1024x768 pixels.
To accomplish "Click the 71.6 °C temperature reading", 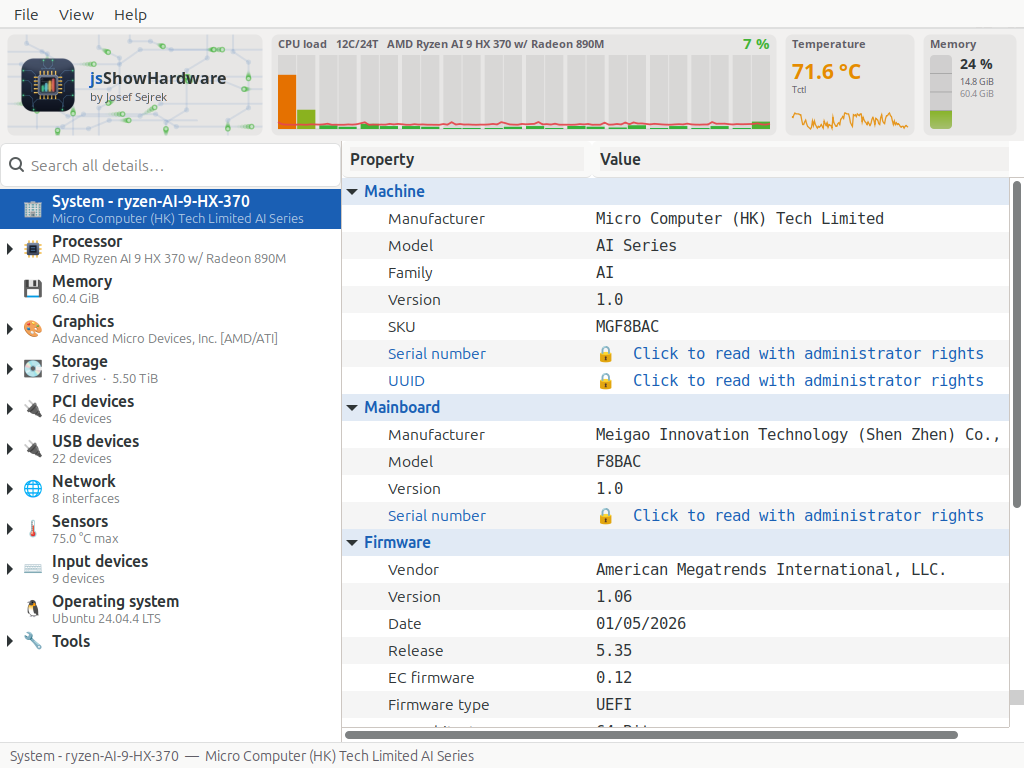I will click(826, 71).
